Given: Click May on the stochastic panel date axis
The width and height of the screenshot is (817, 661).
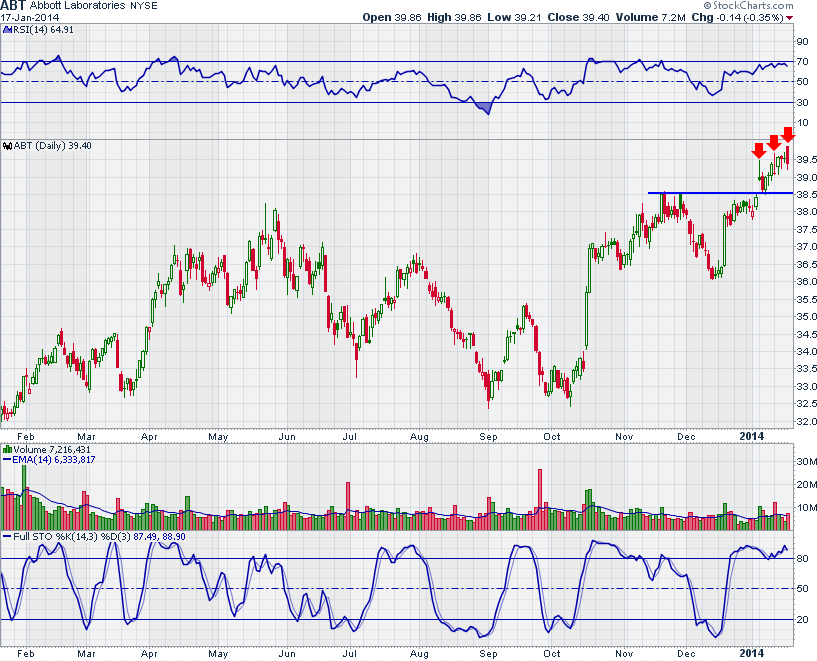Looking at the screenshot, I should tap(218, 653).
